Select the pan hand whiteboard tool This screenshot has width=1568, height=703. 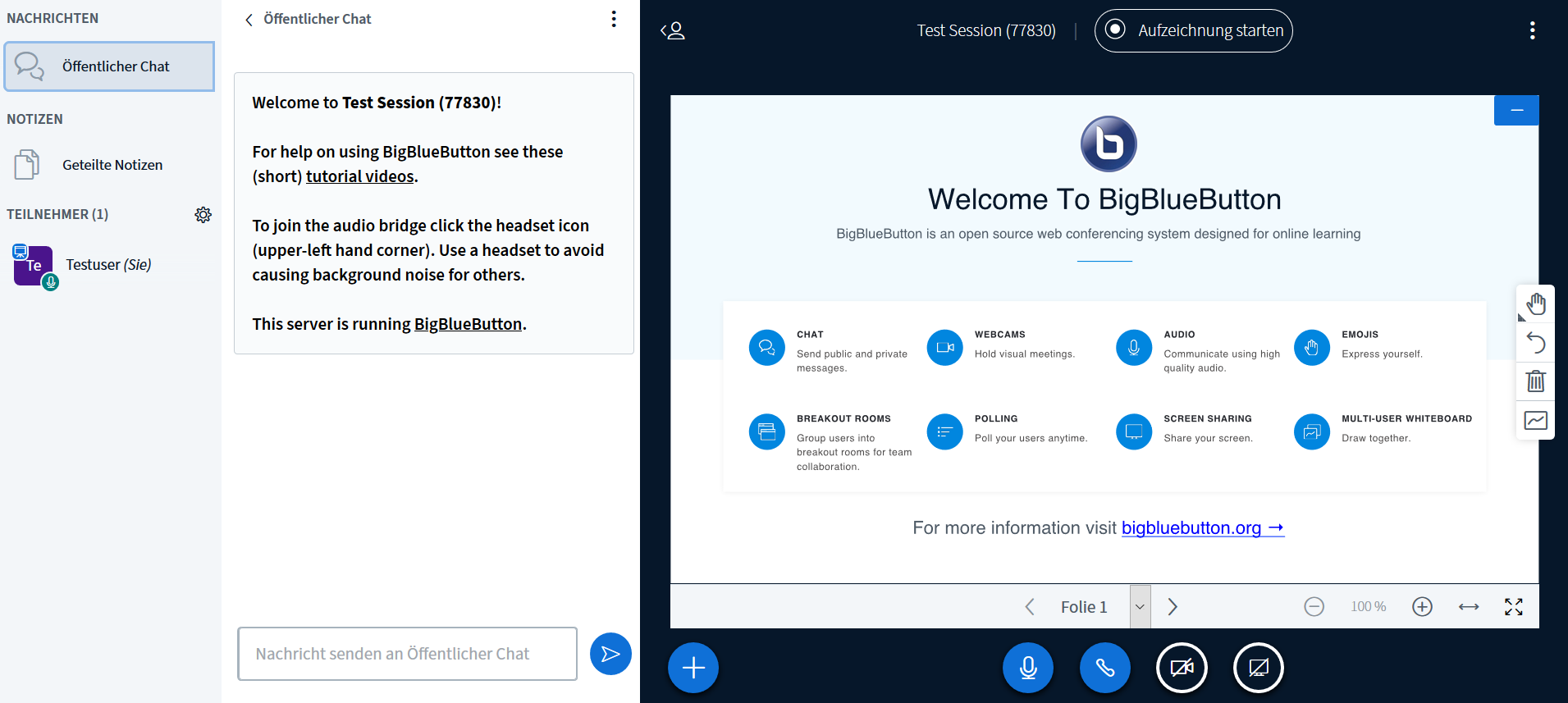pos(1535,304)
